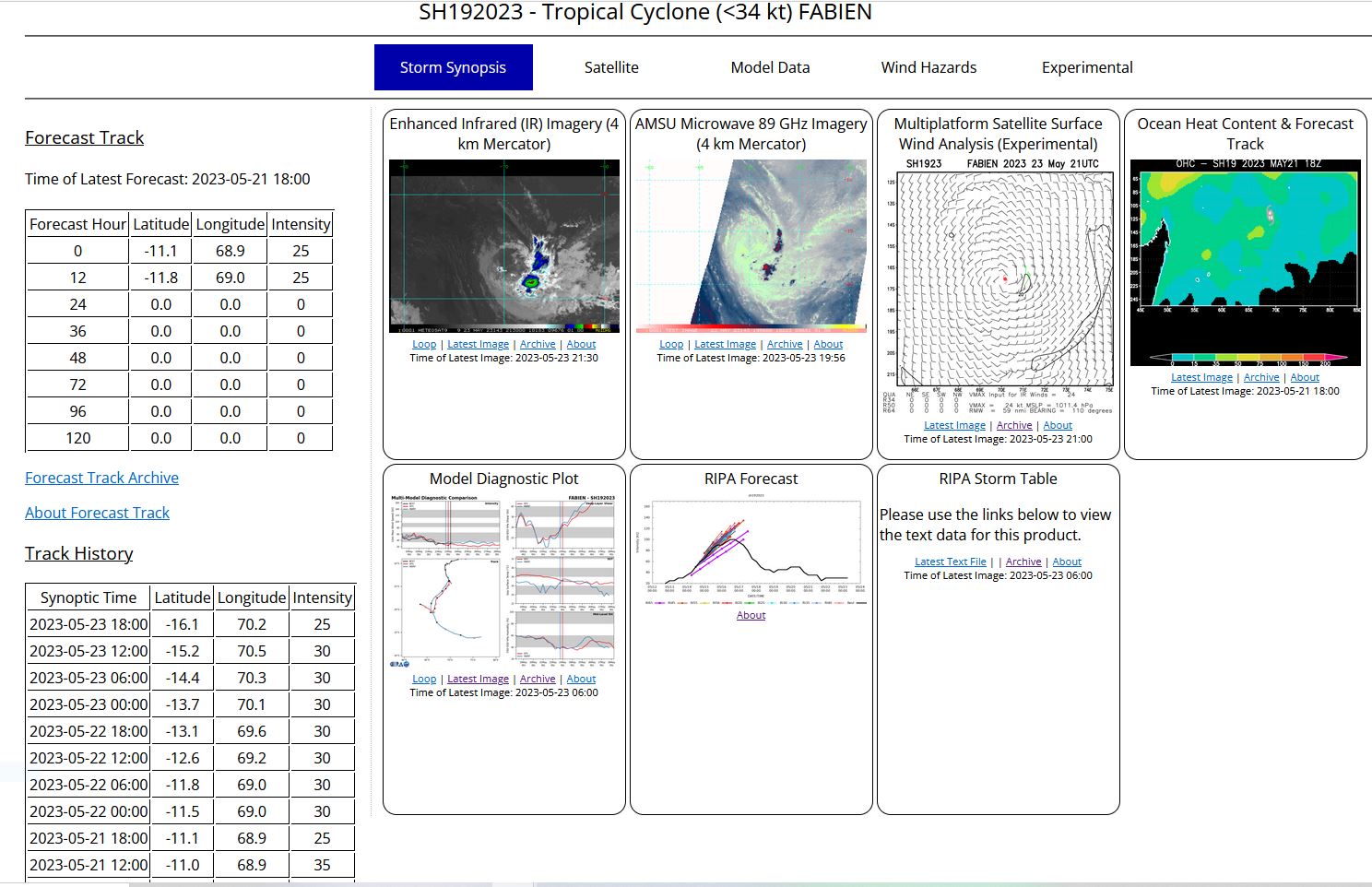Play the Loop for Model Diagnostic Plot

click(x=424, y=679)
